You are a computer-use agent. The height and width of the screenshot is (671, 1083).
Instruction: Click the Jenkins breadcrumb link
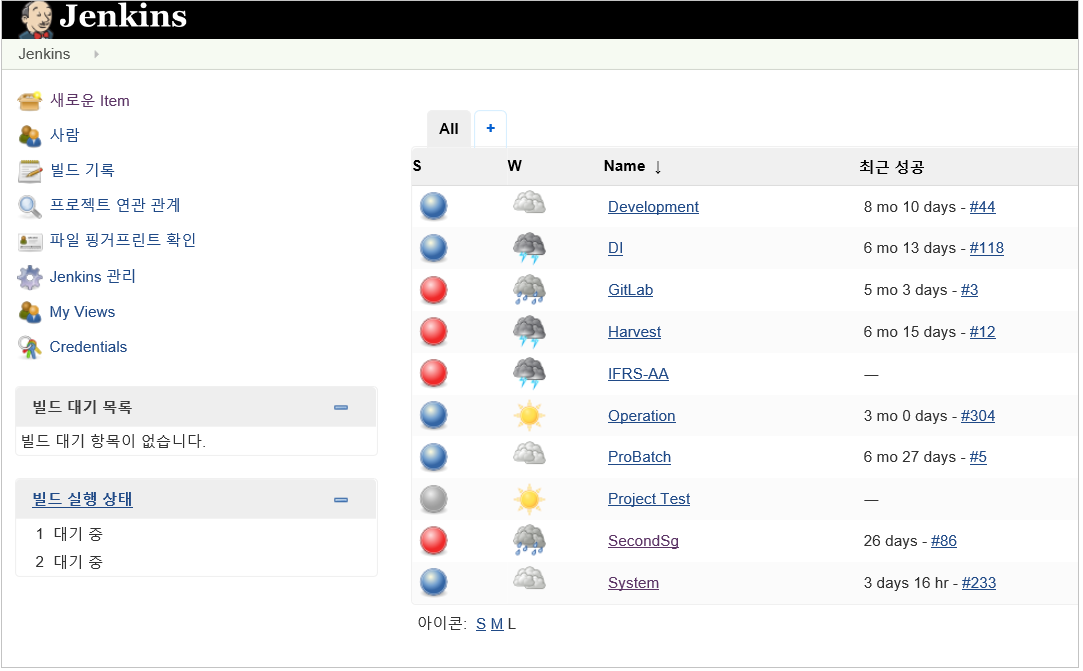point(44,55)
